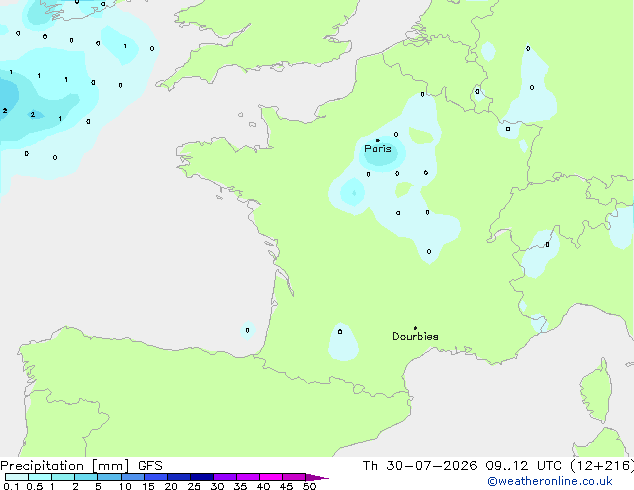Click the 'Precipitation [mm]' title text
Image resolution: width=634 pixels, height=490 pixels.
[x=65, y=466]
